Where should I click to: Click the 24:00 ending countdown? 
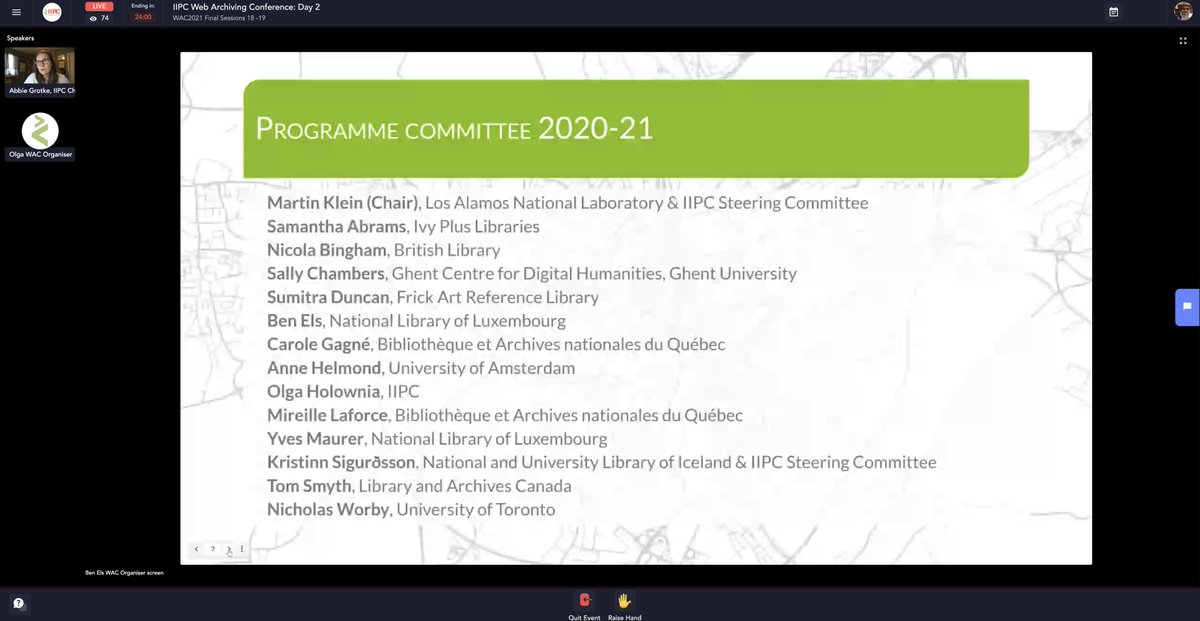tap(142, 17)
